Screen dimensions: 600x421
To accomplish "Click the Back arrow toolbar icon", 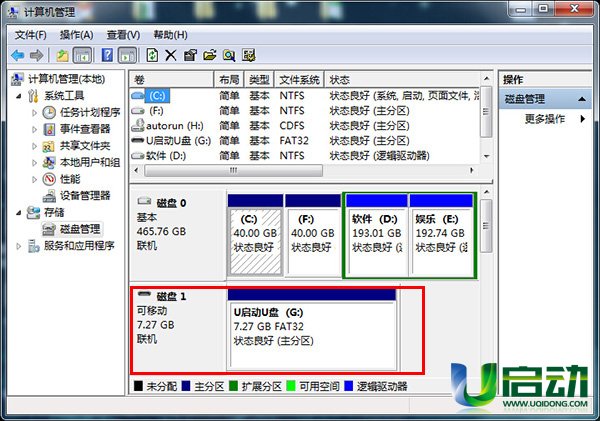I will [x=18, y=56].
